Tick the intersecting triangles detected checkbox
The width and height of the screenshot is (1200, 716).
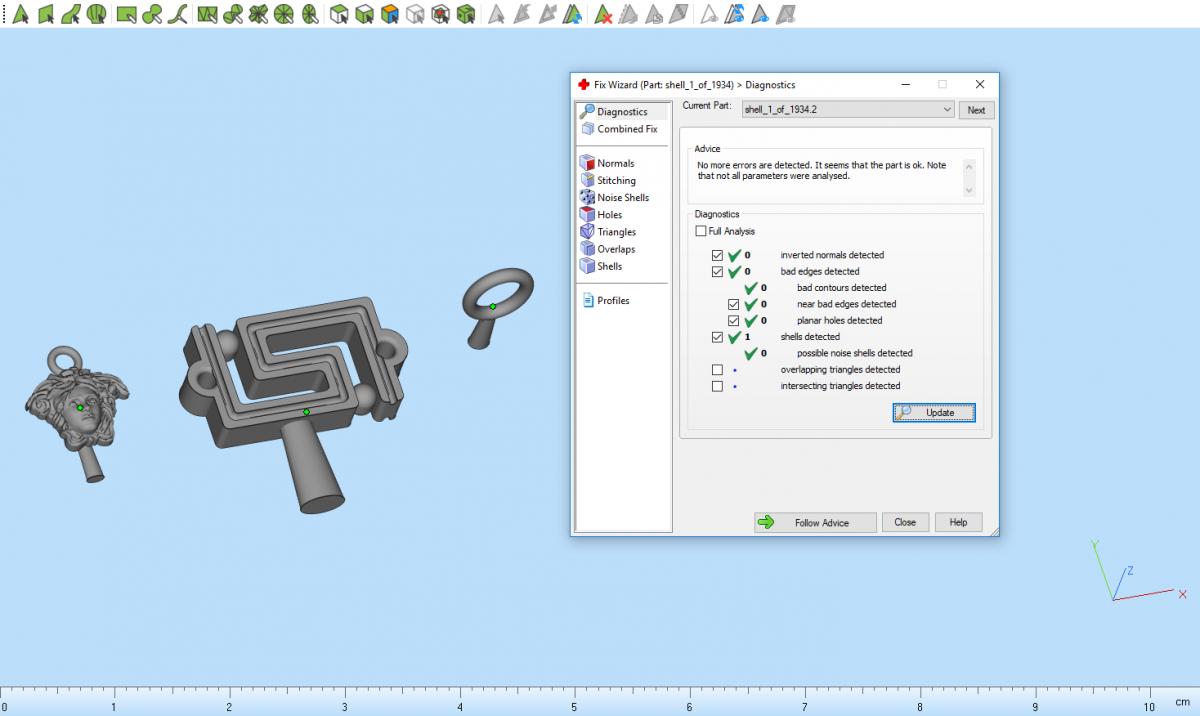(717, 386)
